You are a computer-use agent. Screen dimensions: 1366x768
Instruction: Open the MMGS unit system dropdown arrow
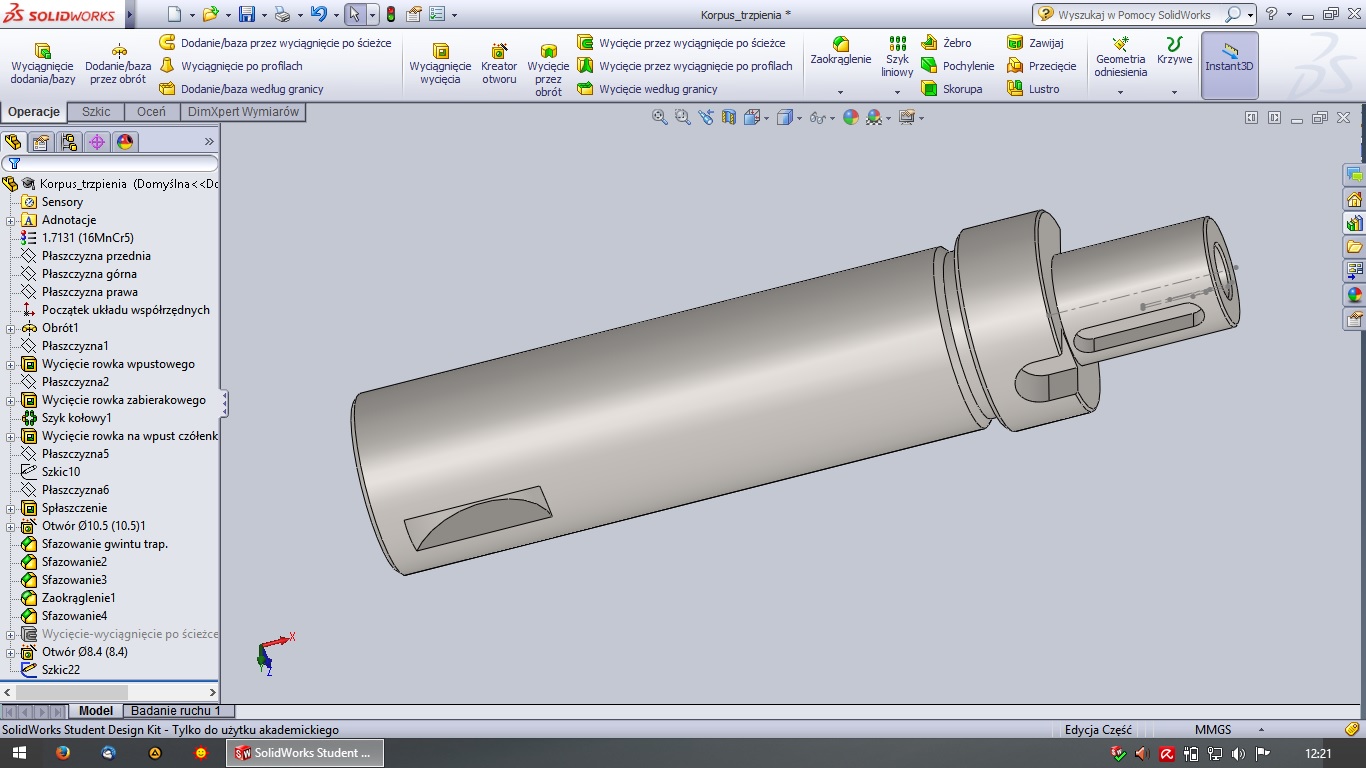coord(1261,730)
